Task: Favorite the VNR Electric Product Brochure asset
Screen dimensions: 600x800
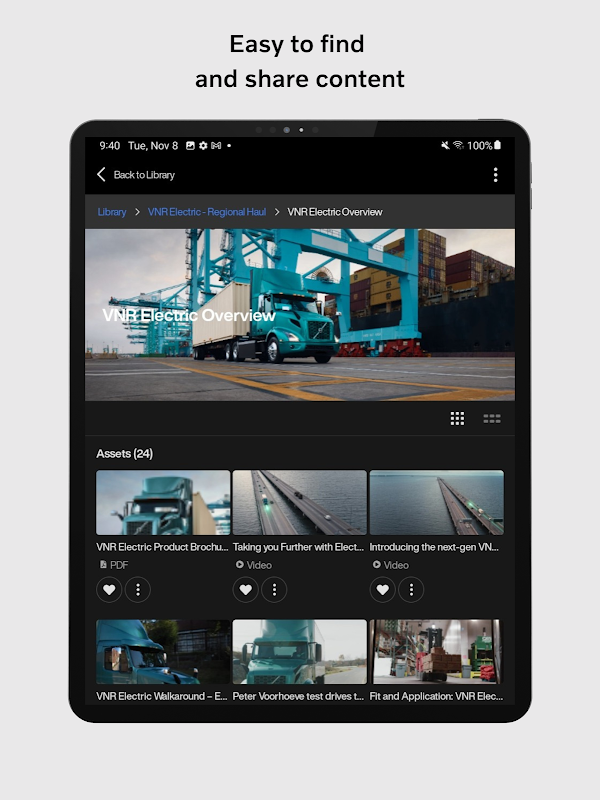Action: (109, 590)
